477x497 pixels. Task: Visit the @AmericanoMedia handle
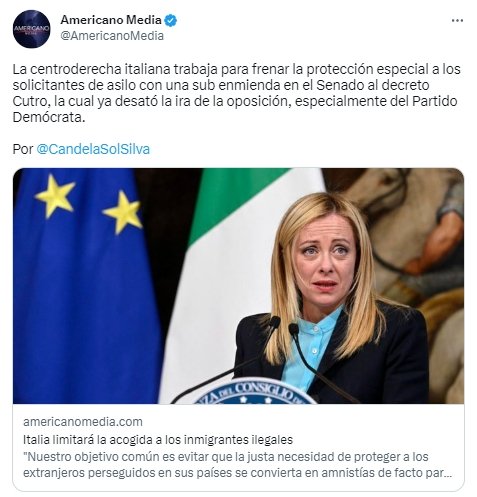tap(112, 36)
